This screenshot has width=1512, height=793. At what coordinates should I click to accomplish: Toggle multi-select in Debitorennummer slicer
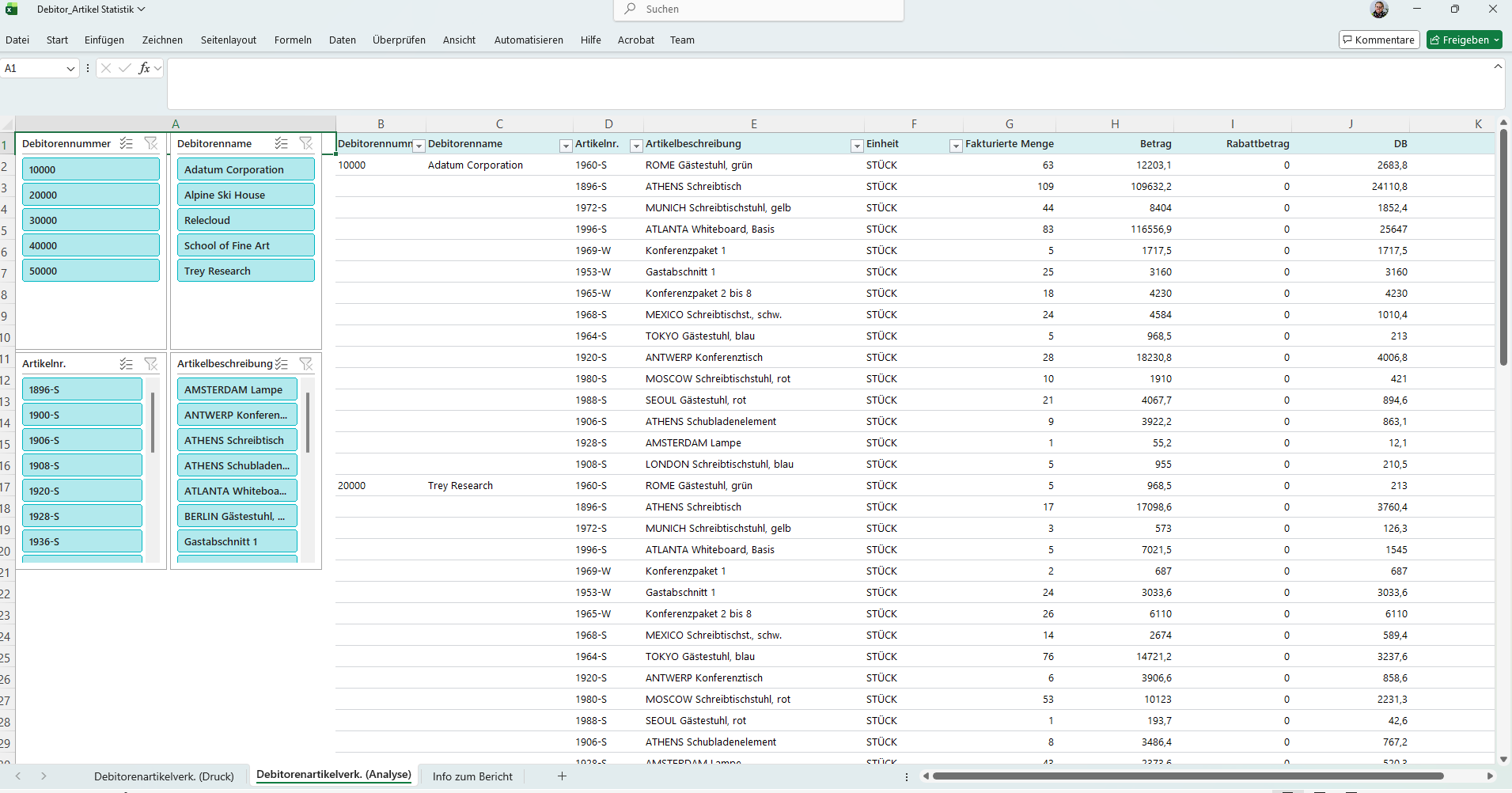pos(126,143)
